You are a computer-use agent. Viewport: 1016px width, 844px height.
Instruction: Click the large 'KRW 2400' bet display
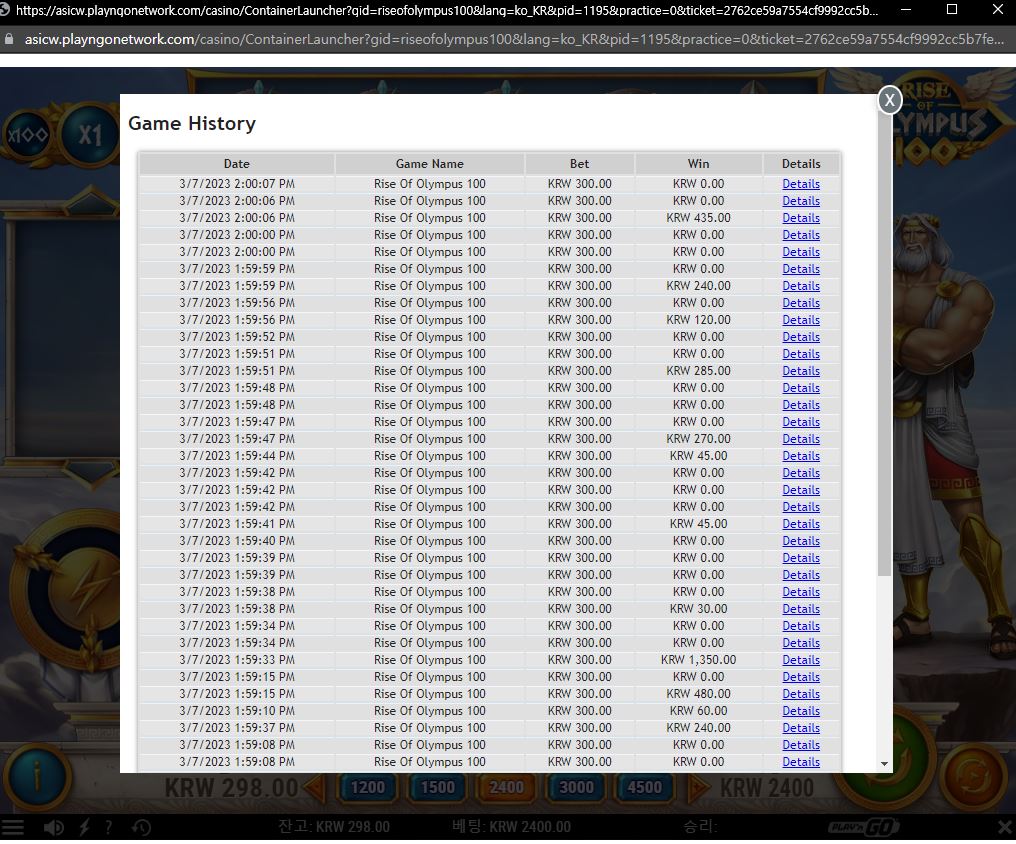click(x=767, y=788)
